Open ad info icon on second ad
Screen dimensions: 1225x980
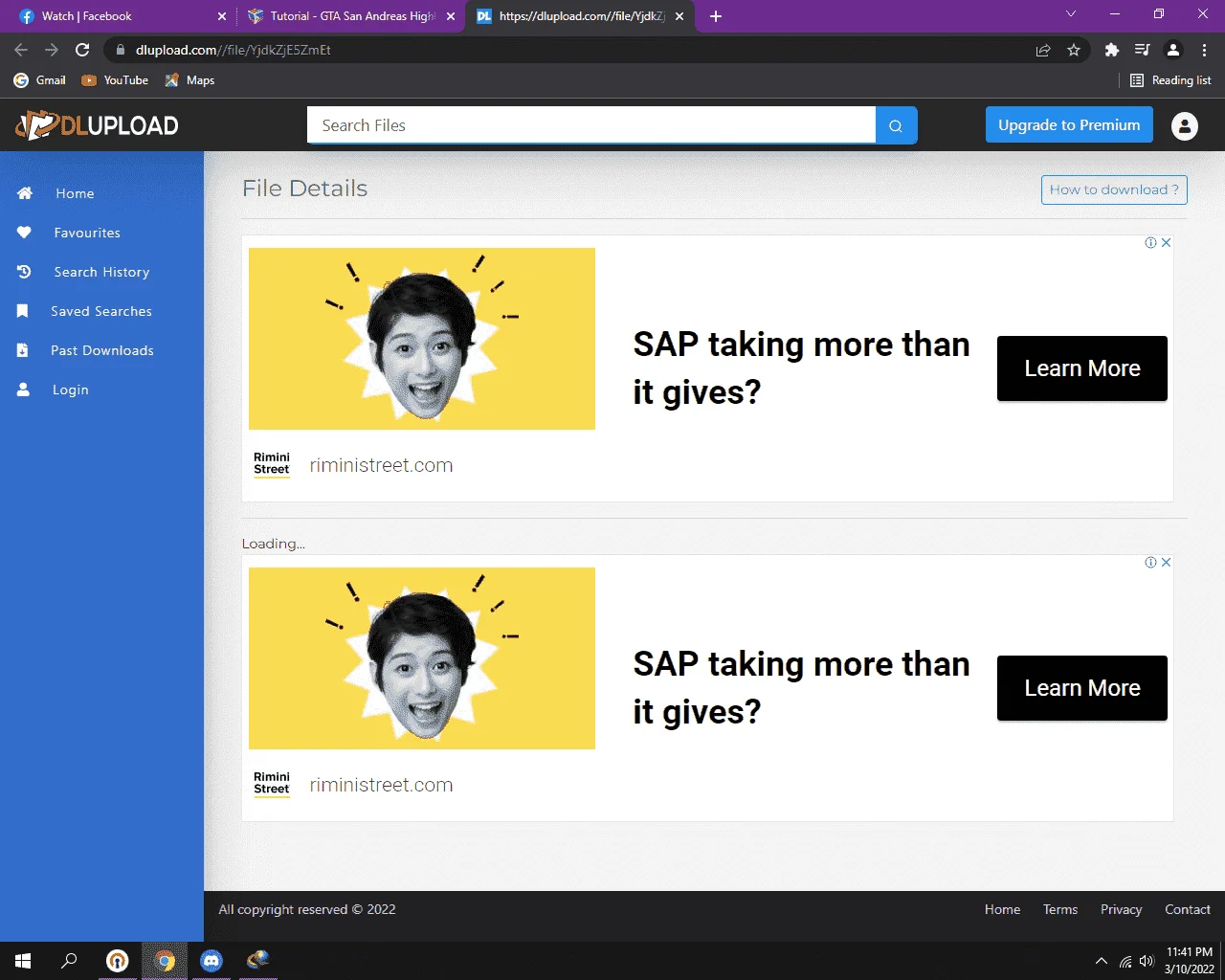click(x=1151, y=562)
